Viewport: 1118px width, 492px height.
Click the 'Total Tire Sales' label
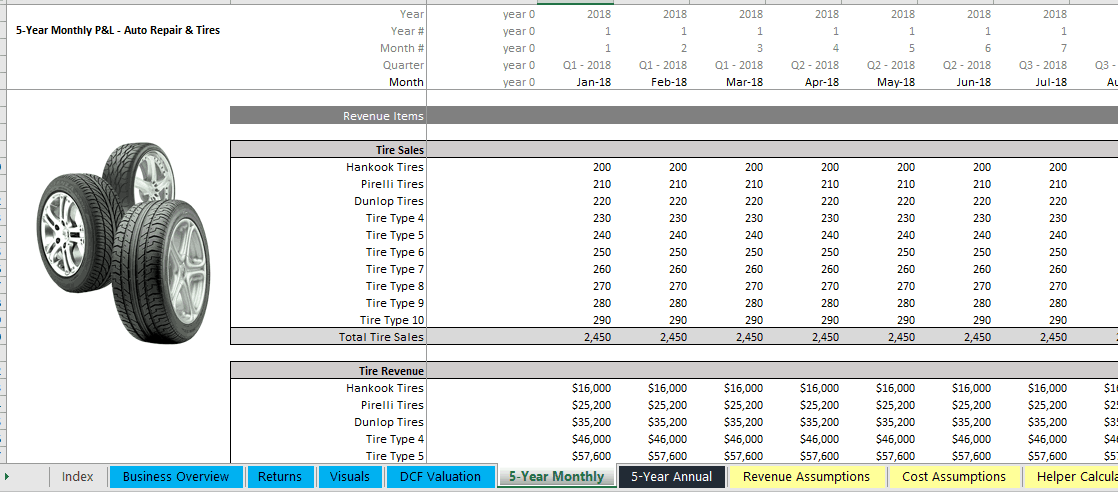(381, 337)
